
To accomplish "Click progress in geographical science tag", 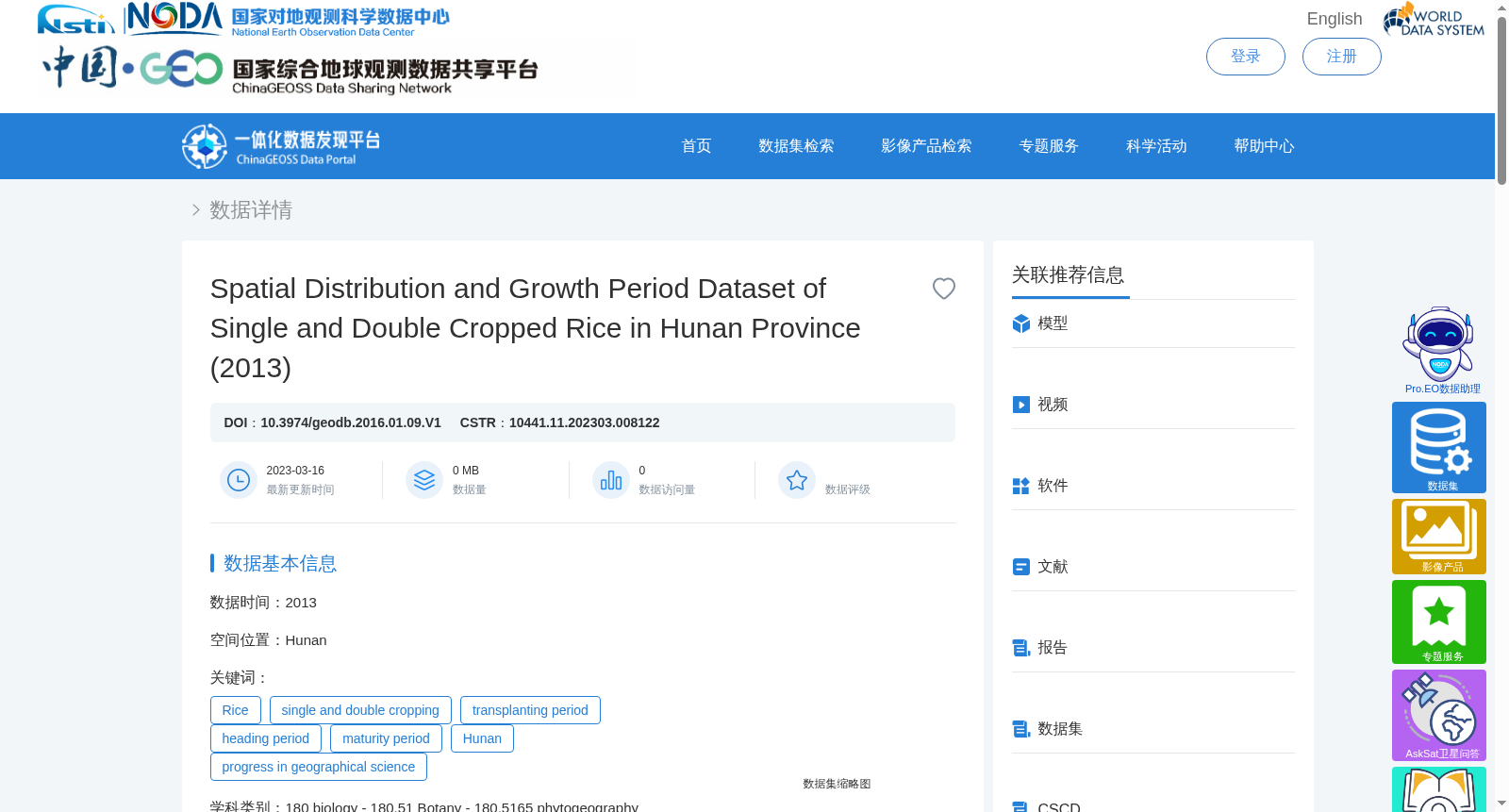I will pos(319,767).
